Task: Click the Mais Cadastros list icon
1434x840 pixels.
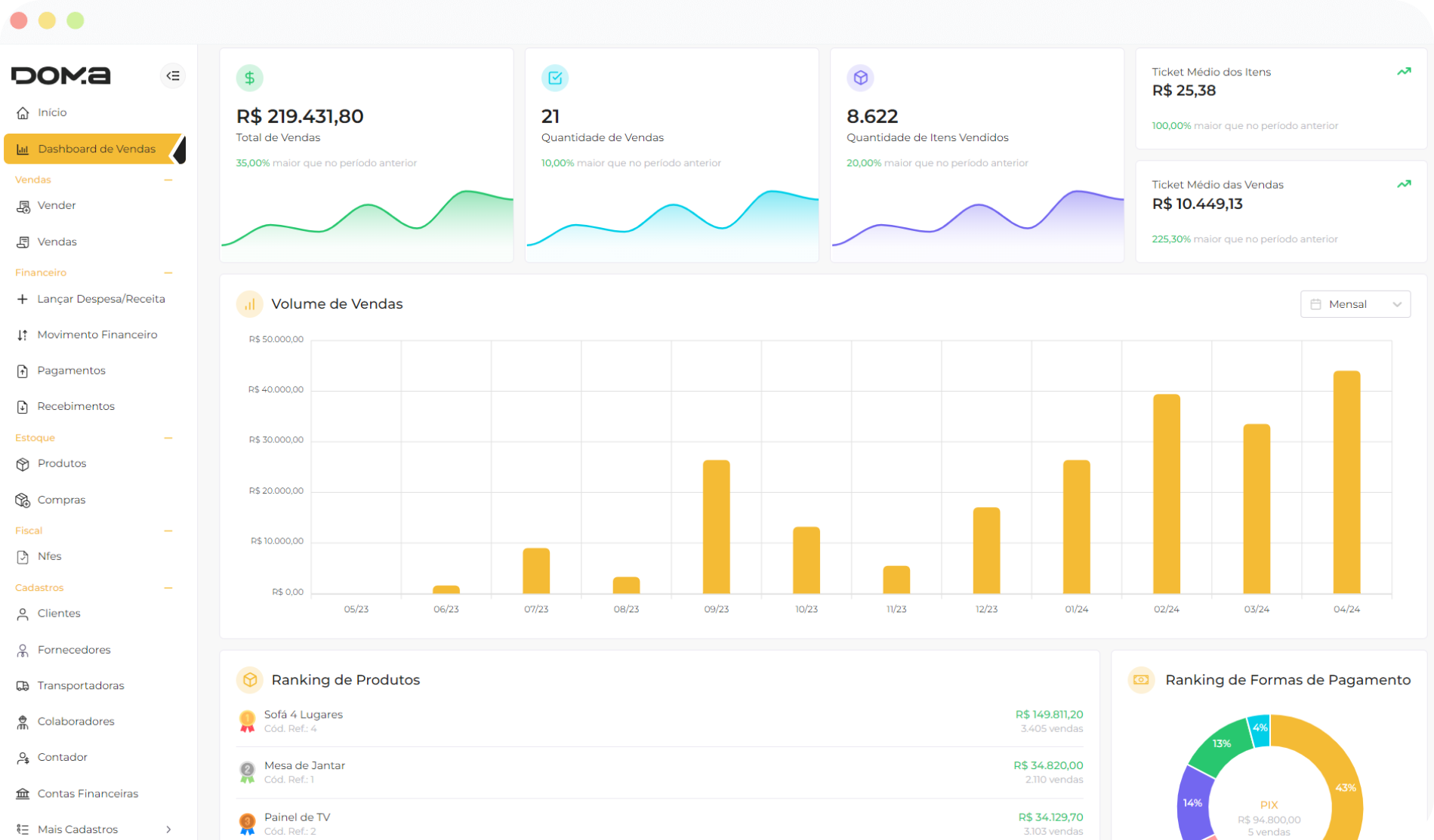Action: pyautogui.click(x=23, y=829)
